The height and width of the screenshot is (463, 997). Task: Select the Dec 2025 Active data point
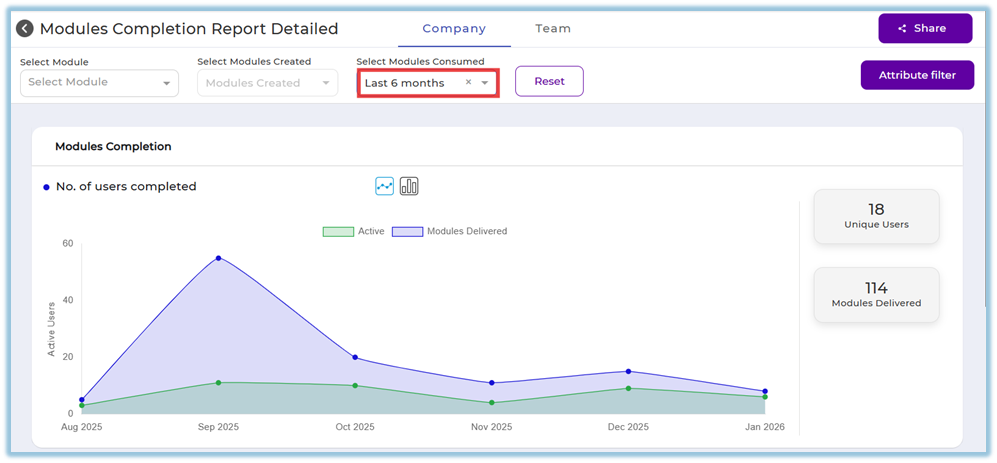(628, 388)
